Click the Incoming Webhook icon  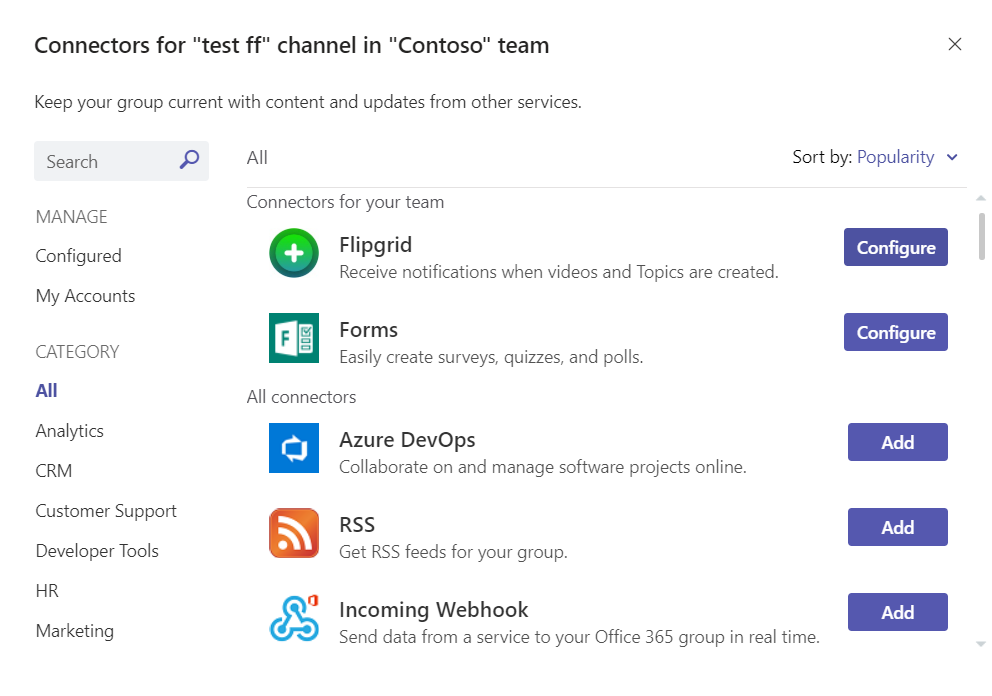pyautogui.click(x=294, y=618)
